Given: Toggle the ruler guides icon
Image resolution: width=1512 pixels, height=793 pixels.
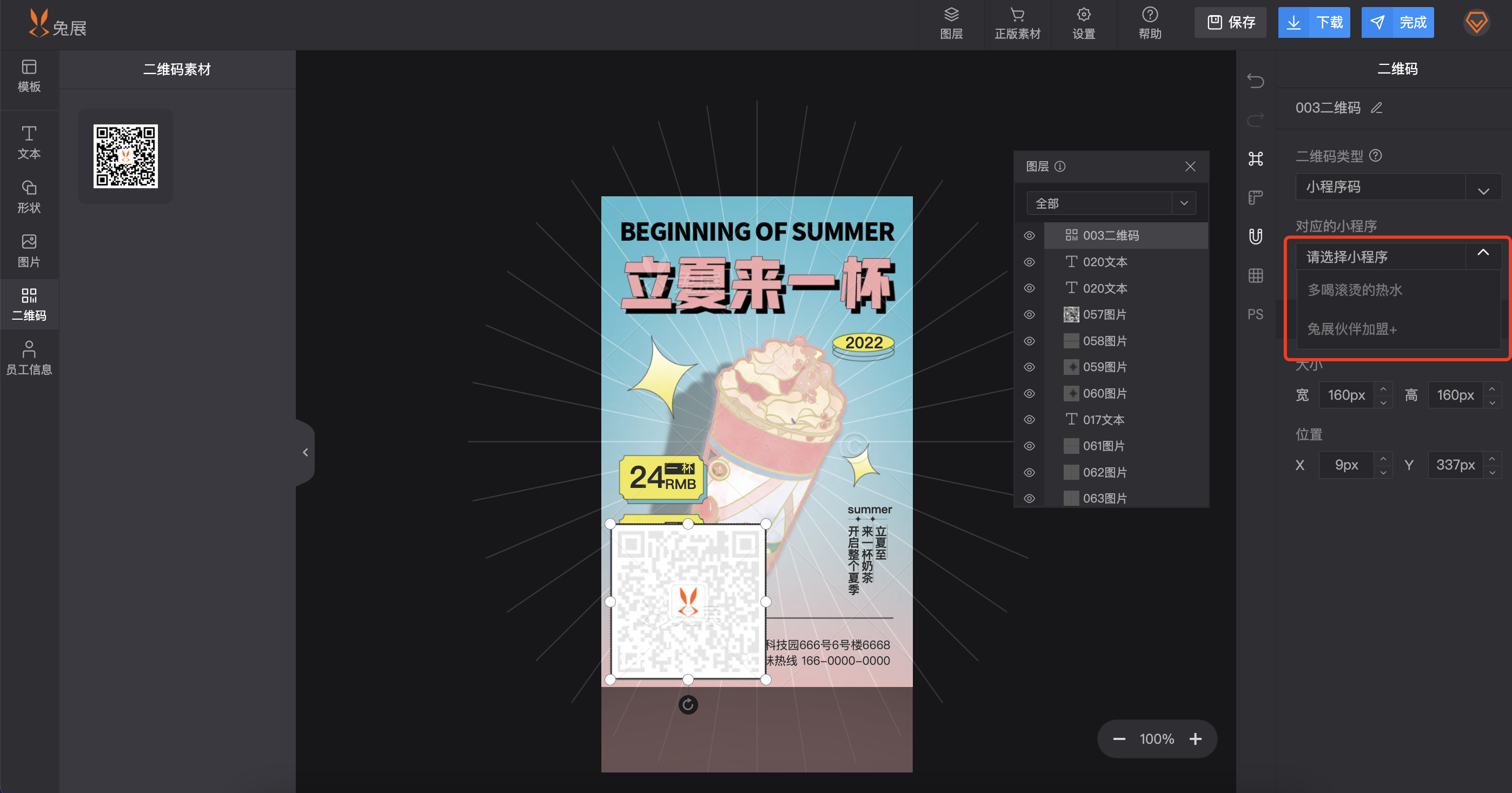Looking at the screenshot, I should point(1256,198).
